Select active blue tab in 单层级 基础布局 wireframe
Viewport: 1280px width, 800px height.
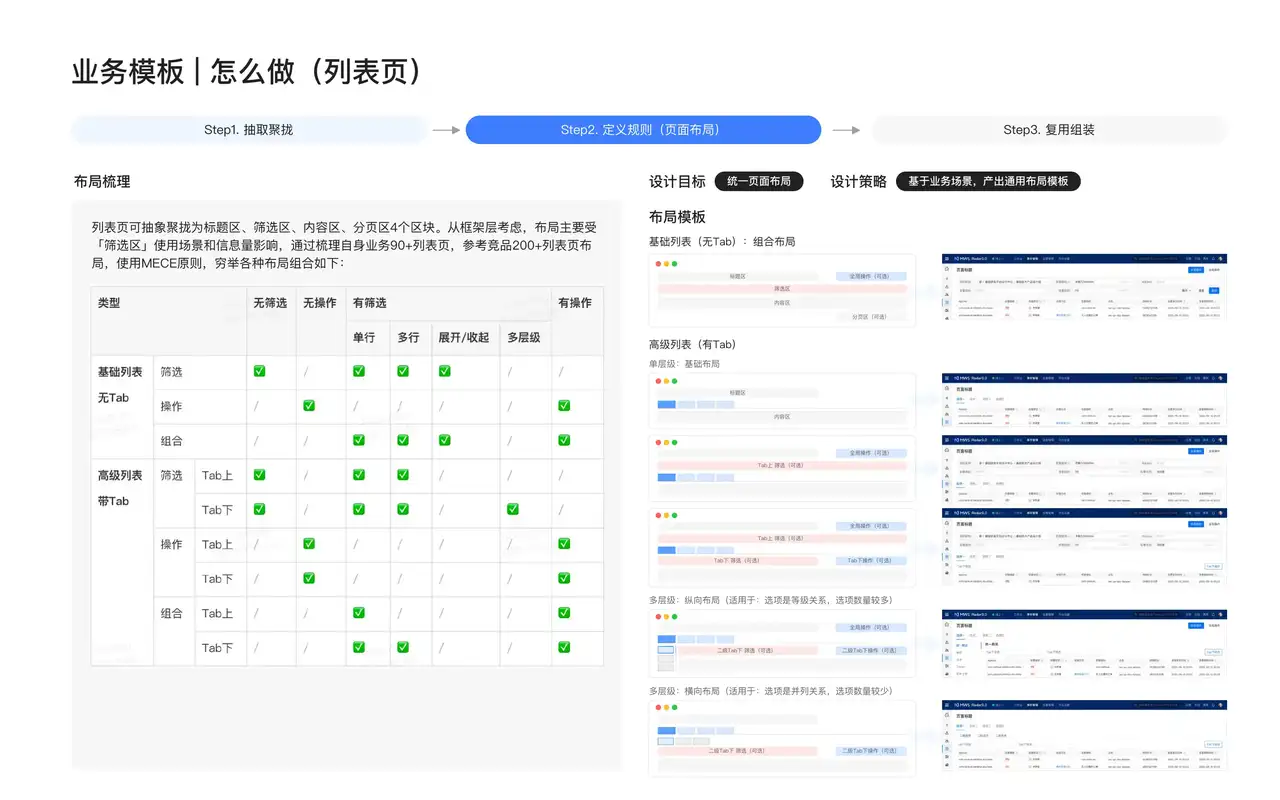[x=667, y=403]
